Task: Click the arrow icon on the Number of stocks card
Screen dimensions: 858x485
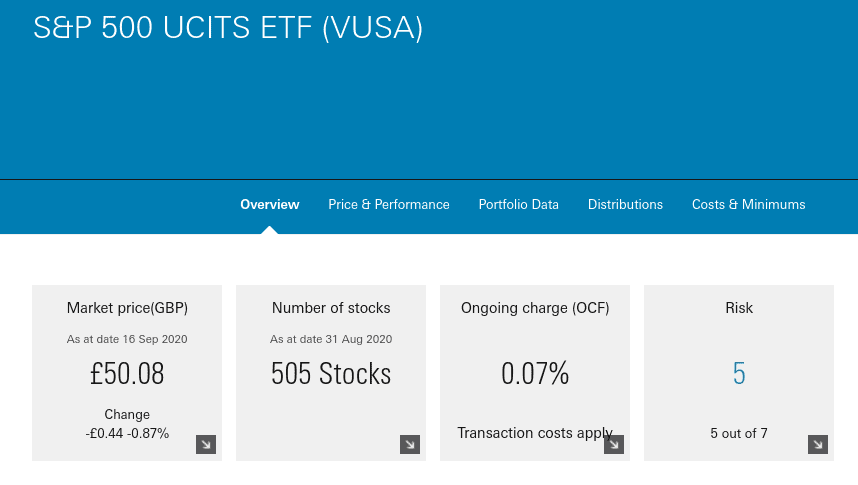Action: pyautogui.click(x=410, y=444)
